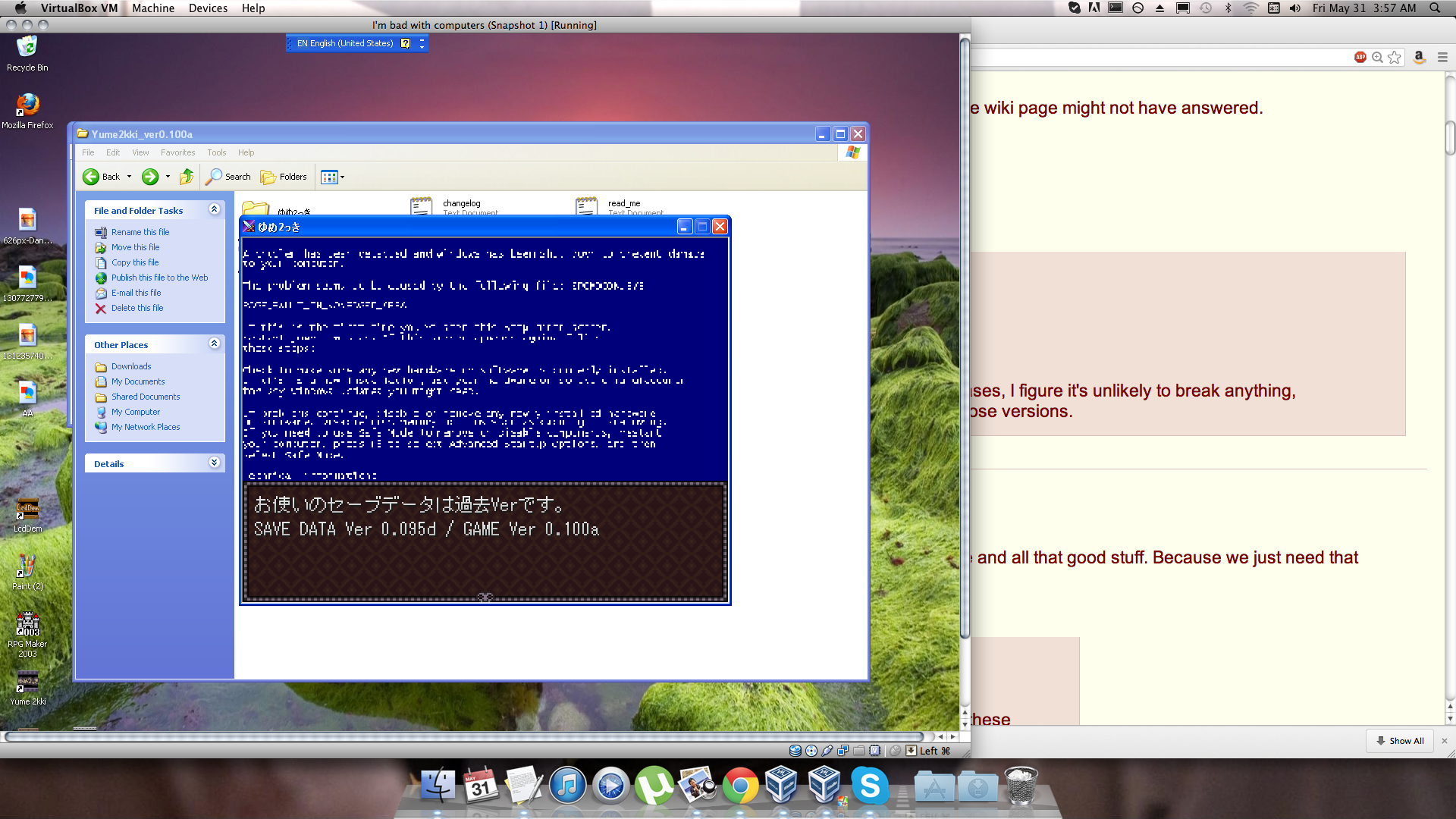Click Copy this file
The height and width of the screenshot is (819, 1456).
(x=135, y=262)
